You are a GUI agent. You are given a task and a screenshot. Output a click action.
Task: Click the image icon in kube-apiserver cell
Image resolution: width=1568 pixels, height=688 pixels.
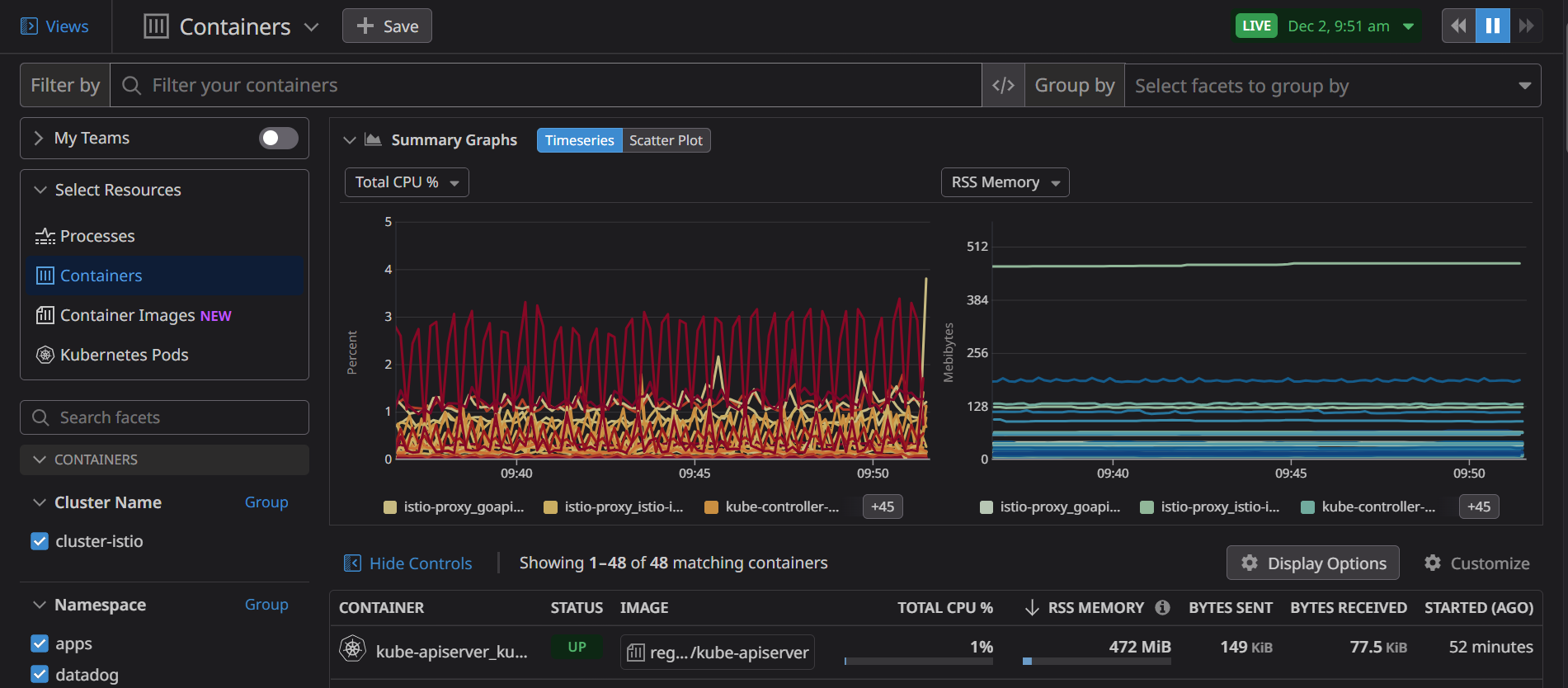[x=636, y=653]
